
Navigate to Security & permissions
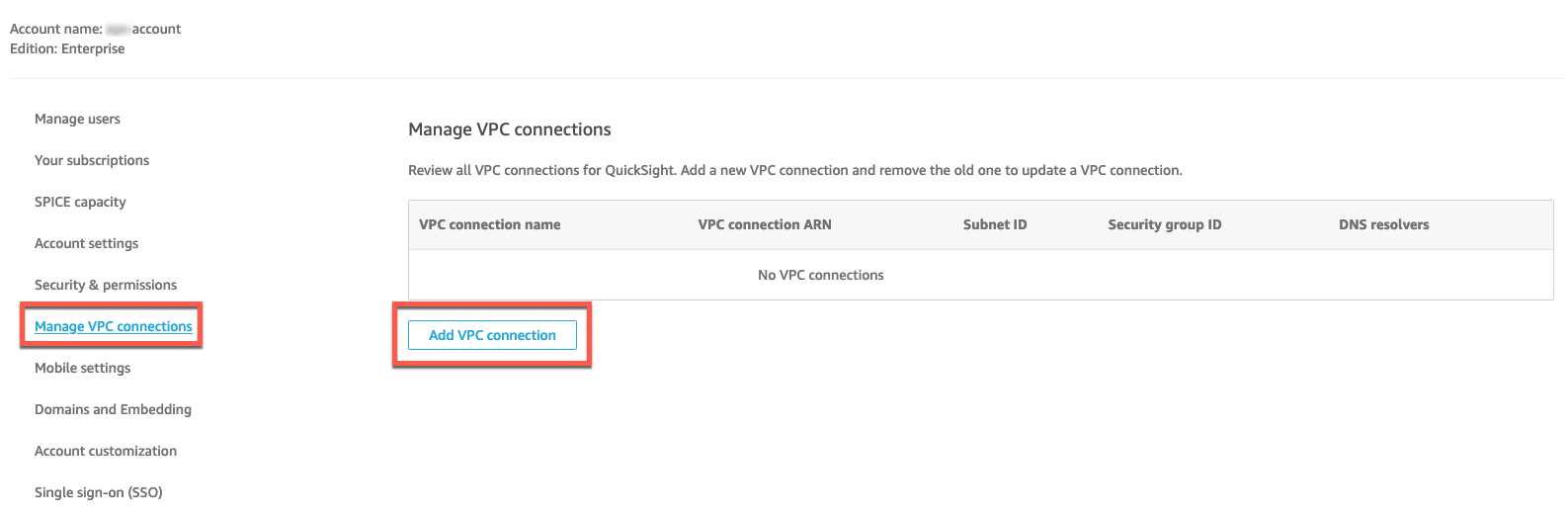click(106, 285)
